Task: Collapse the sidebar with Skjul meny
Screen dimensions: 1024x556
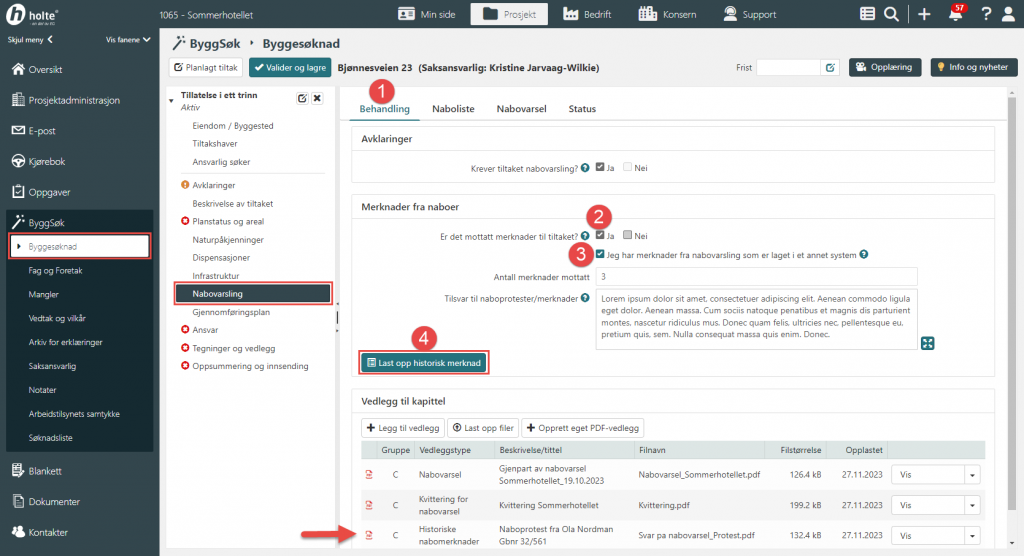Action: (x=30, y=40)
